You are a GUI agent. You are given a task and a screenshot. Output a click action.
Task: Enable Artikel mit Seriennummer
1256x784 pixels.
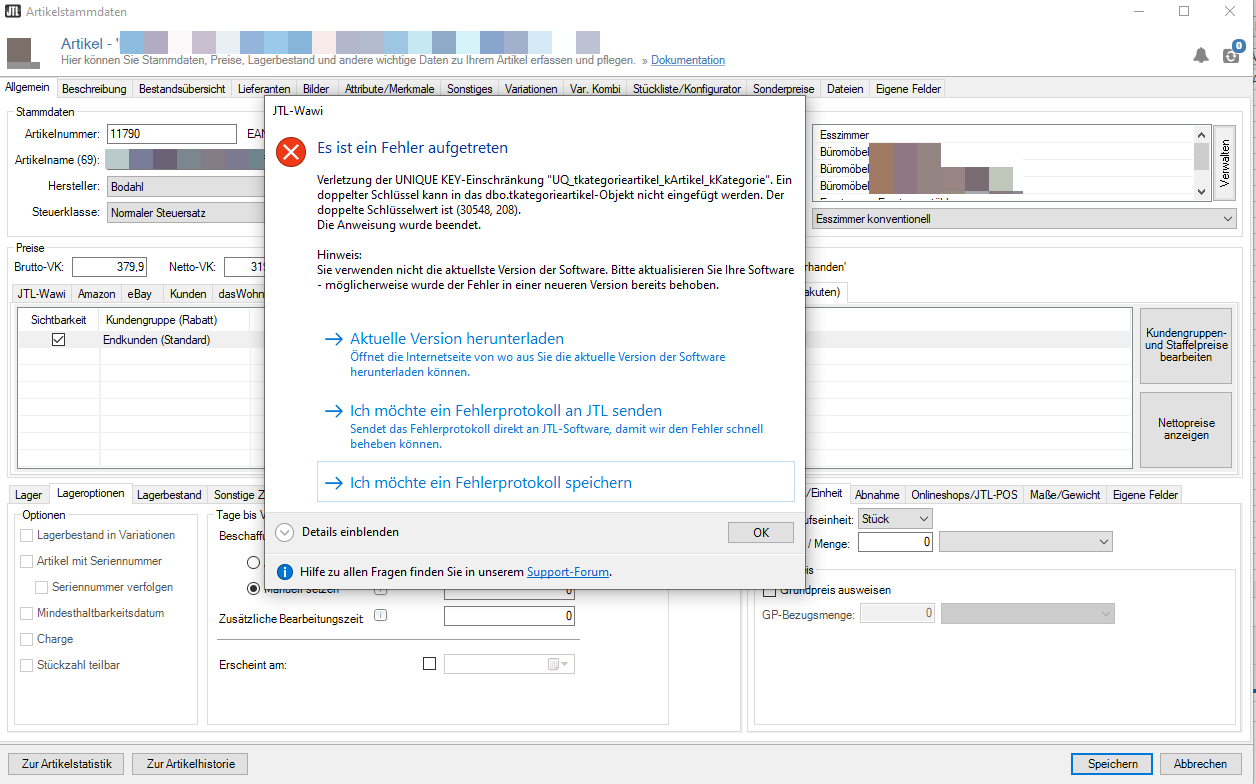[27, 561]
